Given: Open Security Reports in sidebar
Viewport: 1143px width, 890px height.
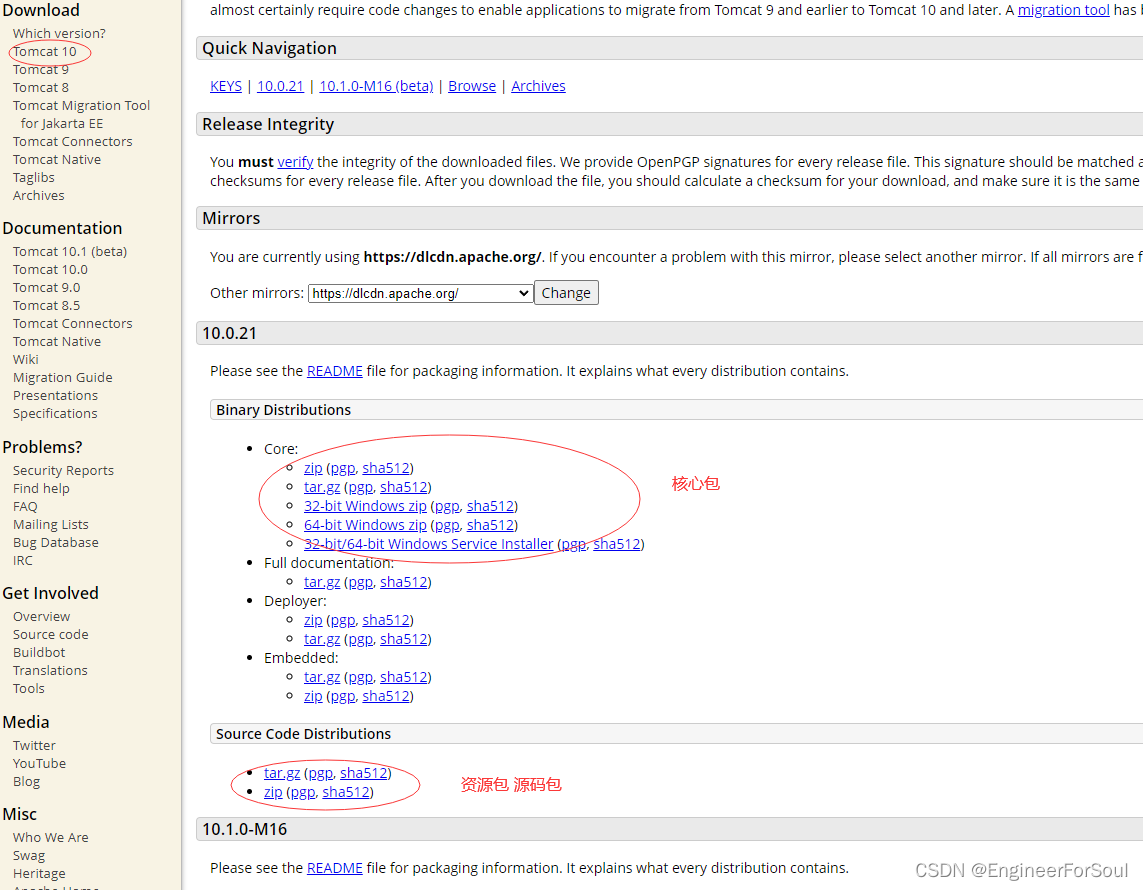Looking at the screenshot, I should pos(63,471).
